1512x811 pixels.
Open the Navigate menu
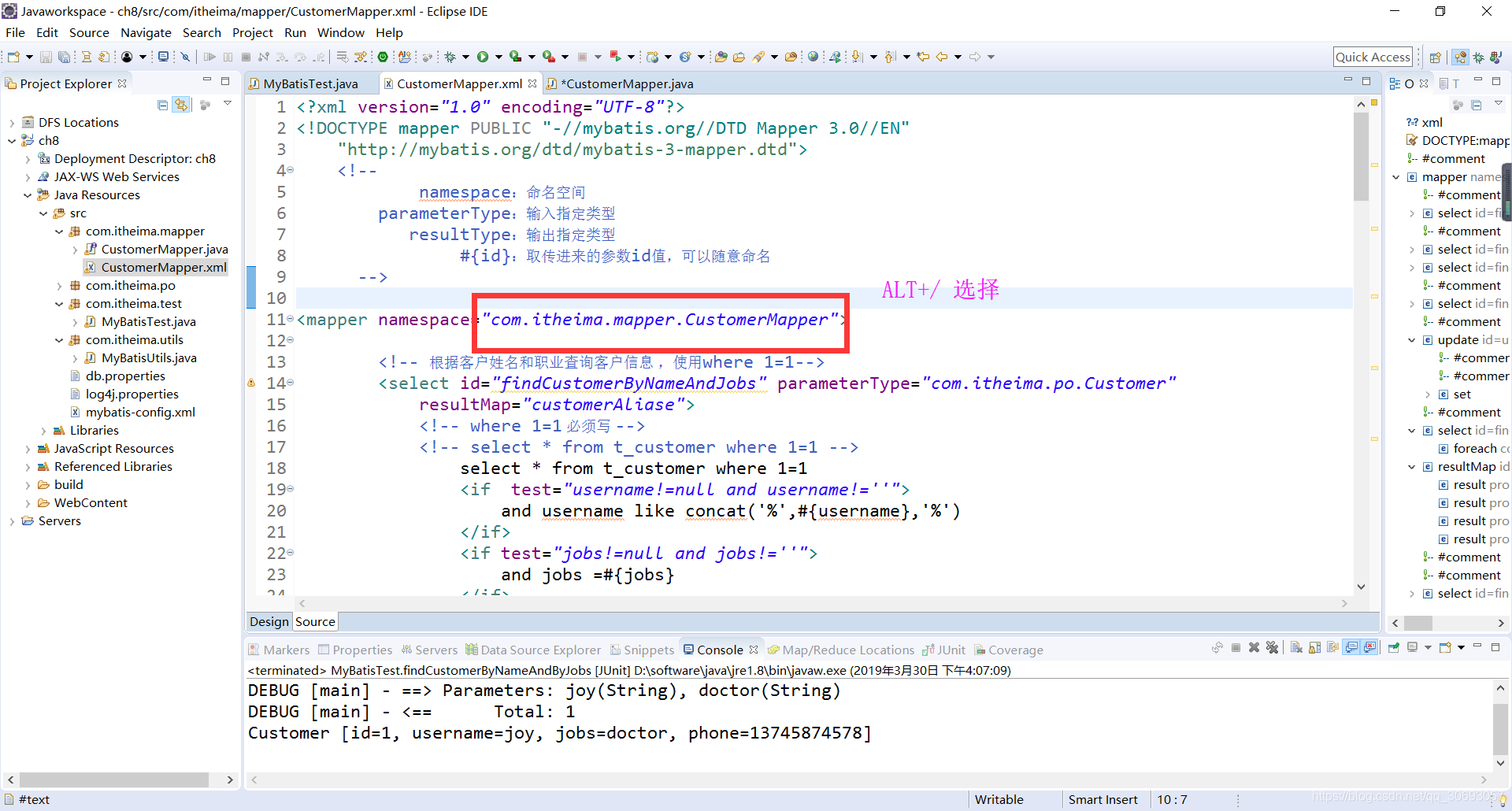pos(146,32)
